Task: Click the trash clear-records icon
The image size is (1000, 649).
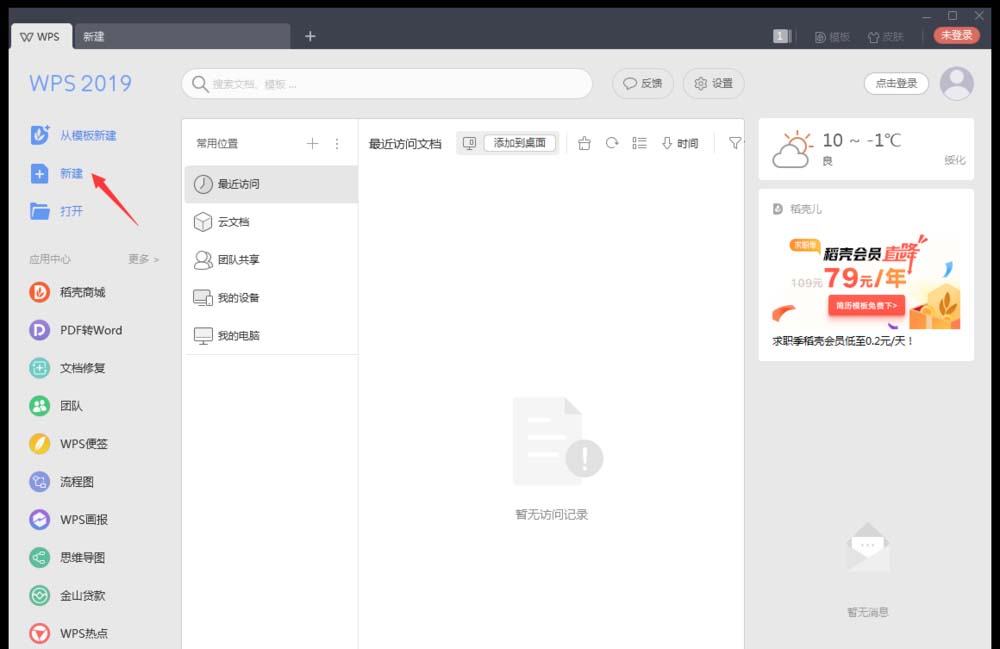Action: [584, 143]
